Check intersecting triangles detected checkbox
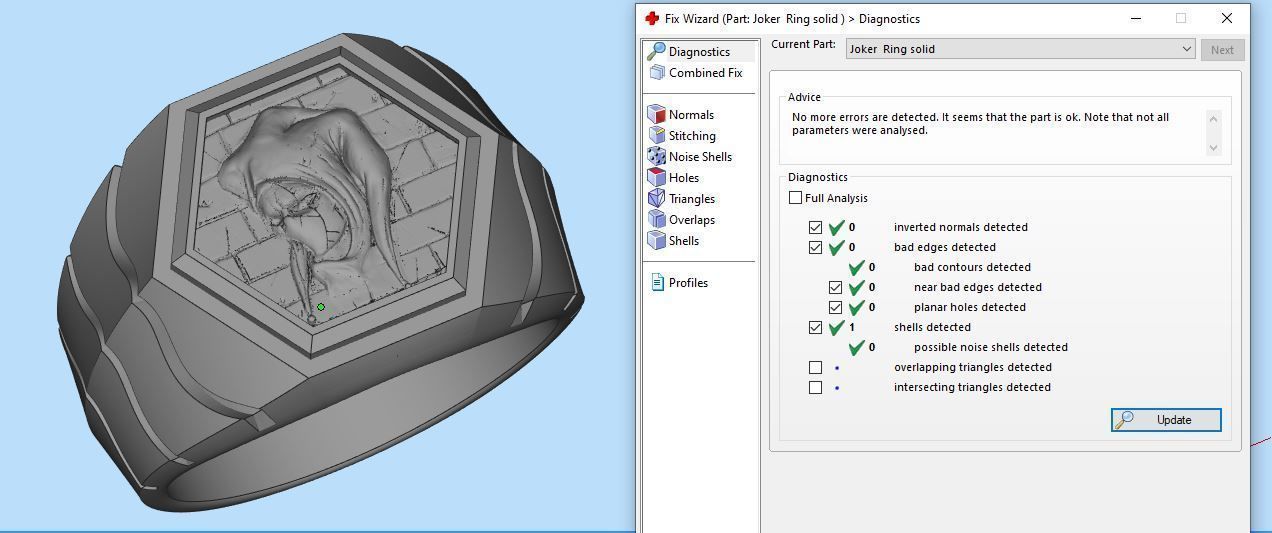Screen dimensions: 1272x533 click(x=815, y=387)
